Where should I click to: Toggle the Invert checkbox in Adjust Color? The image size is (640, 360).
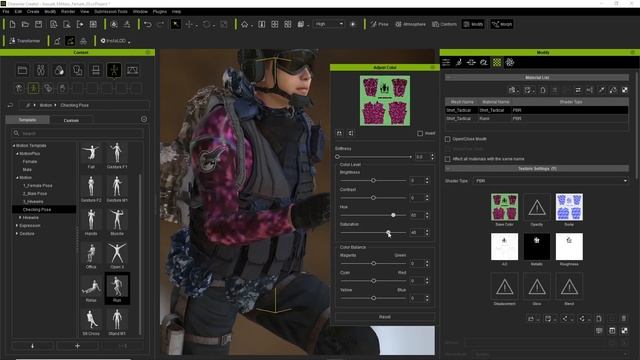tap(420, 133)
